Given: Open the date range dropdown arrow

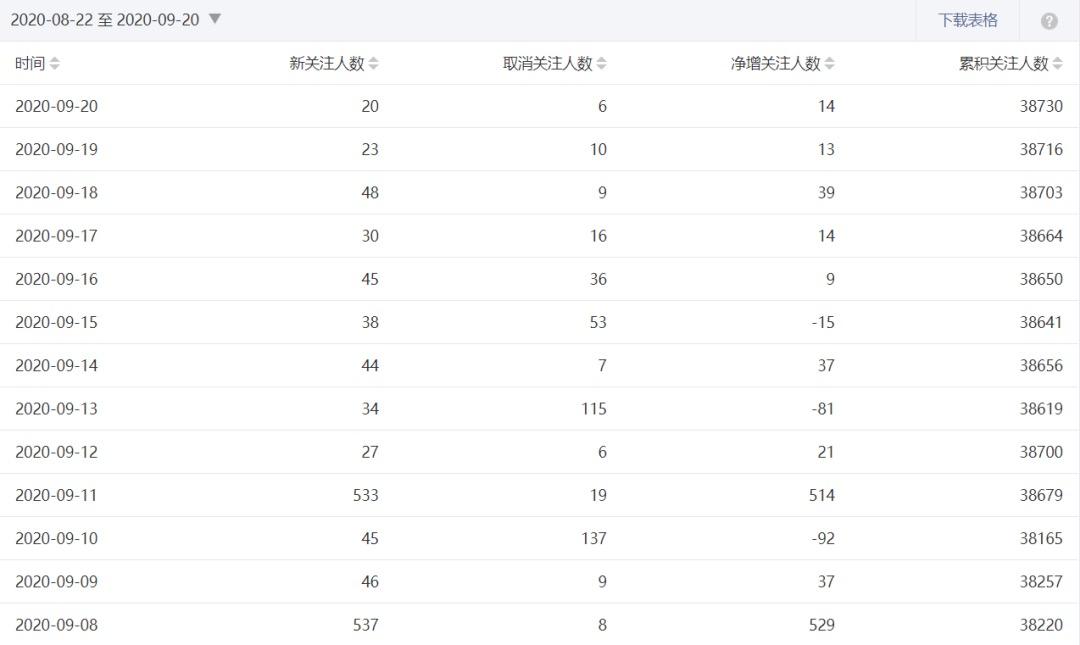Looking at the screenshot, I should (215, 19).
